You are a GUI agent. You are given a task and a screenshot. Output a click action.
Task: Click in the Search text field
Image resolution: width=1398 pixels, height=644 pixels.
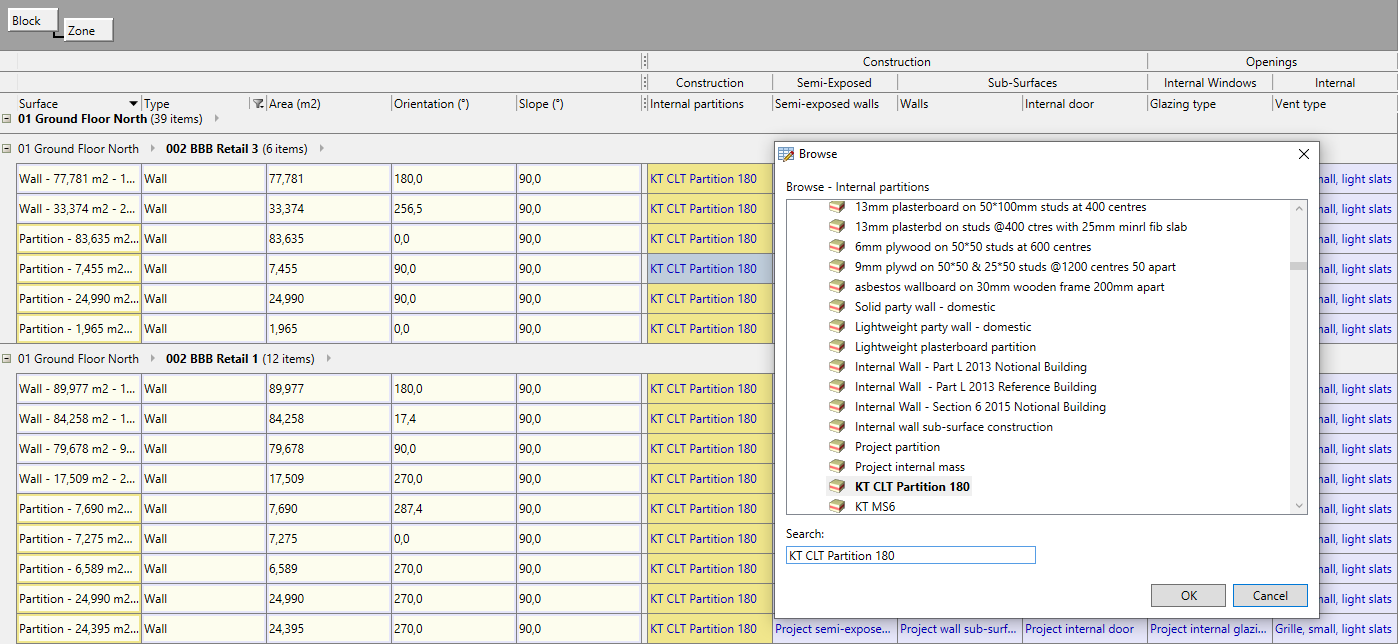[910, 555]
